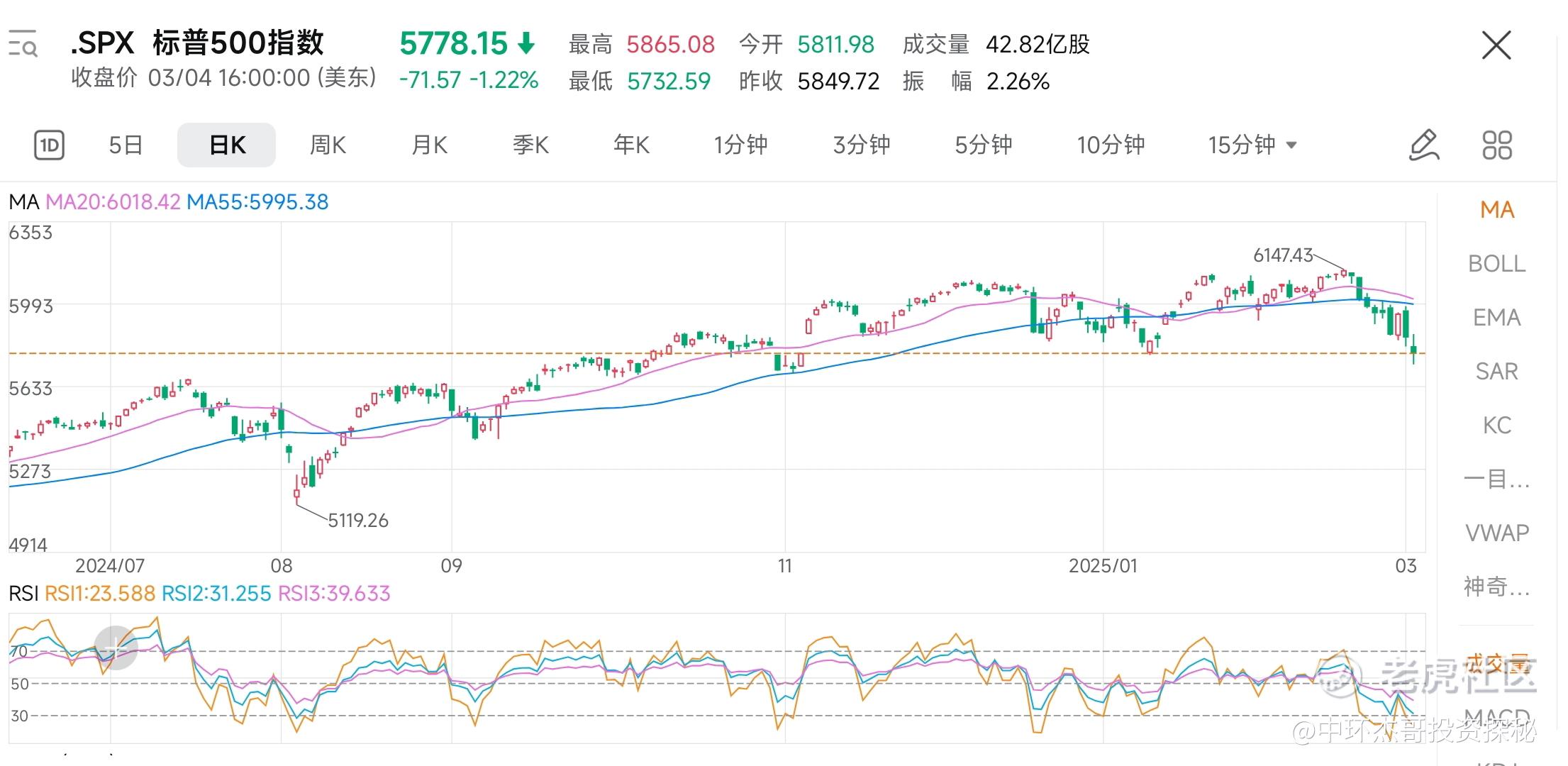Image resolution: width=1568 pixels, height=766 pixels.
Task: Expand the 15分钟 interval dropdown arrow
Action: [1291, 145]
